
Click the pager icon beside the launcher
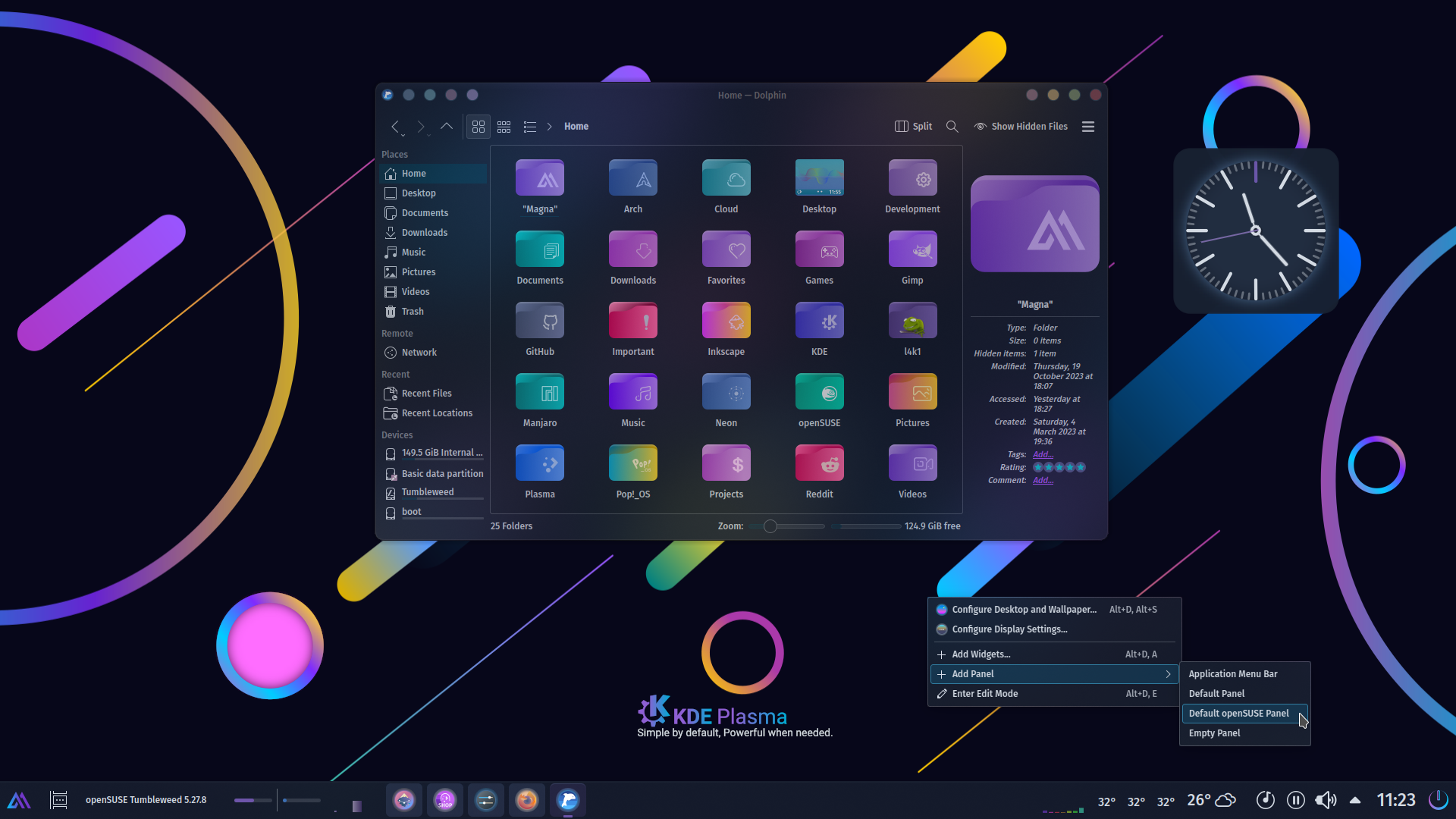click(59, 800)
